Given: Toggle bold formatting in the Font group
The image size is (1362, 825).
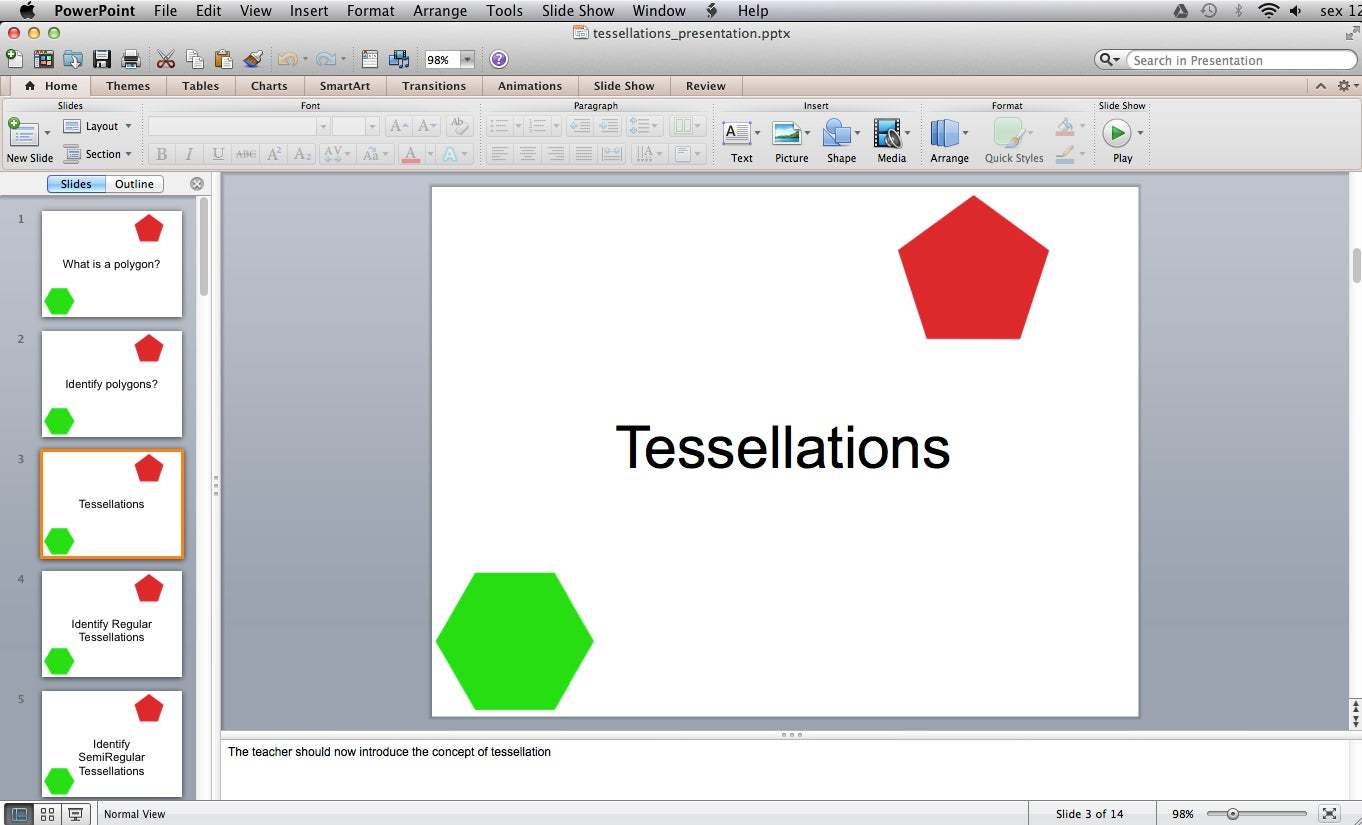Looking at the screenshot, I should click(x=161, y=154).
